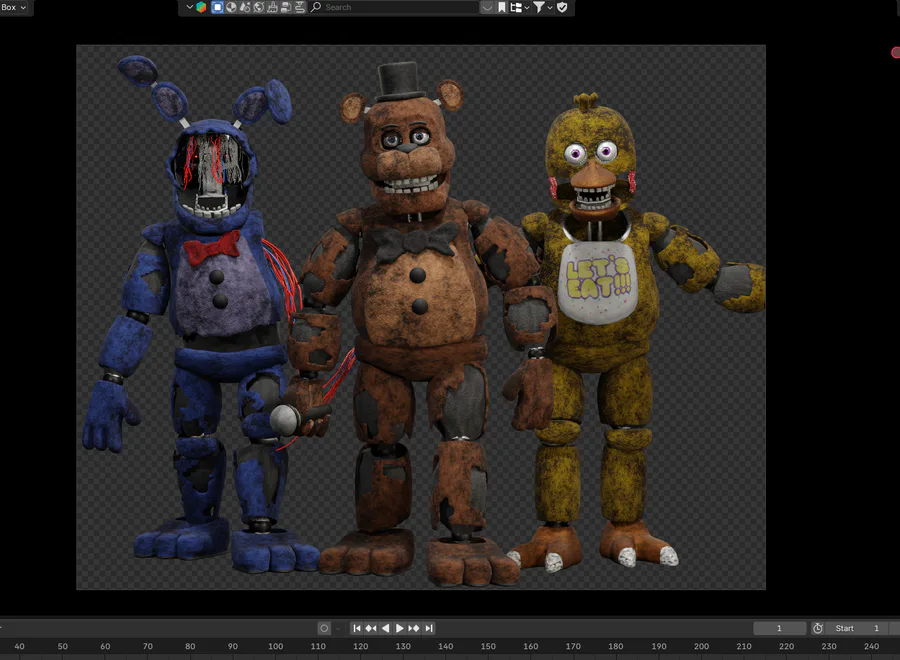
Task: Toggle the globe filter icon
Action: (x=258, y=7)
